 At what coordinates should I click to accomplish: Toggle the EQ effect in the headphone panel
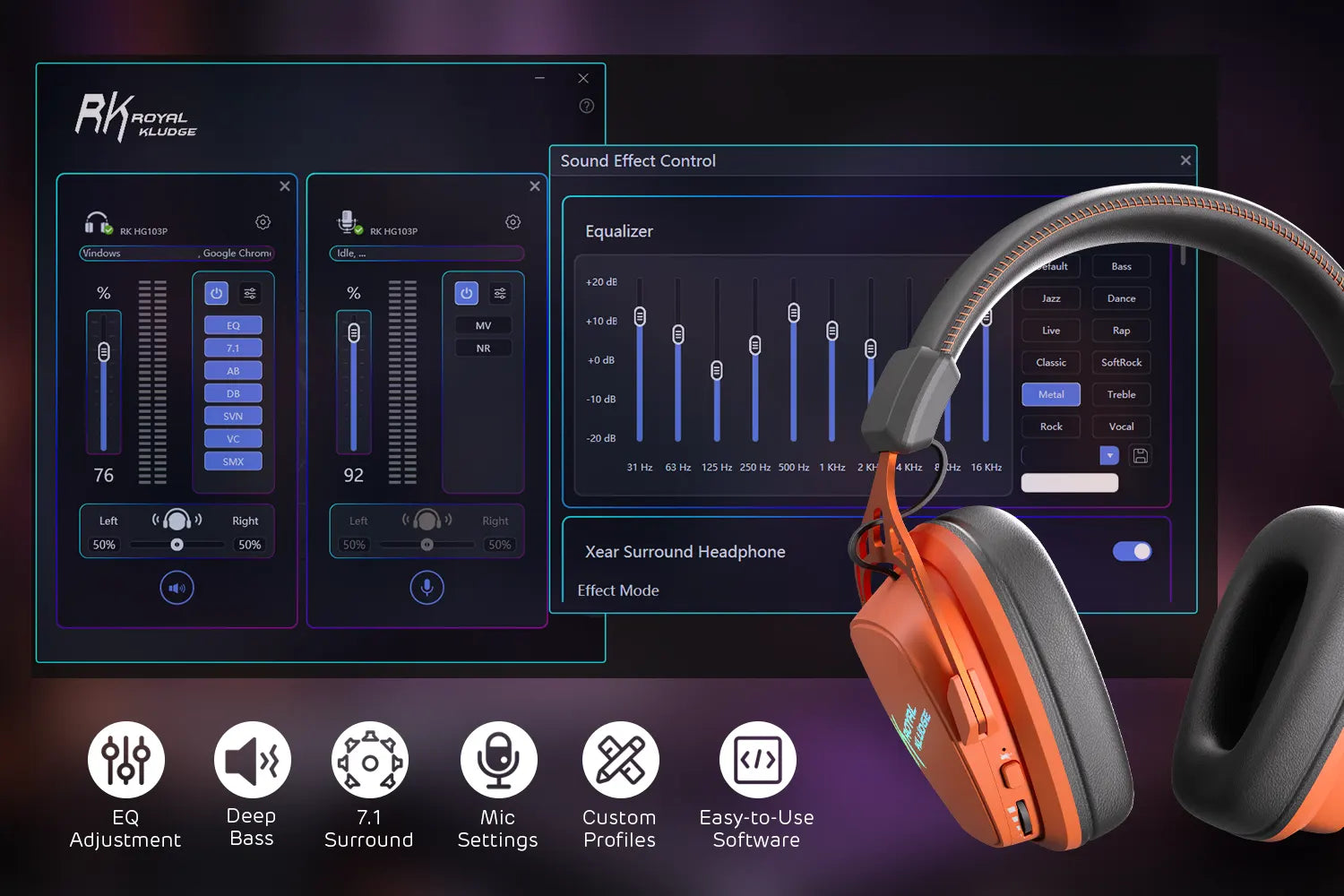[233, 325]
